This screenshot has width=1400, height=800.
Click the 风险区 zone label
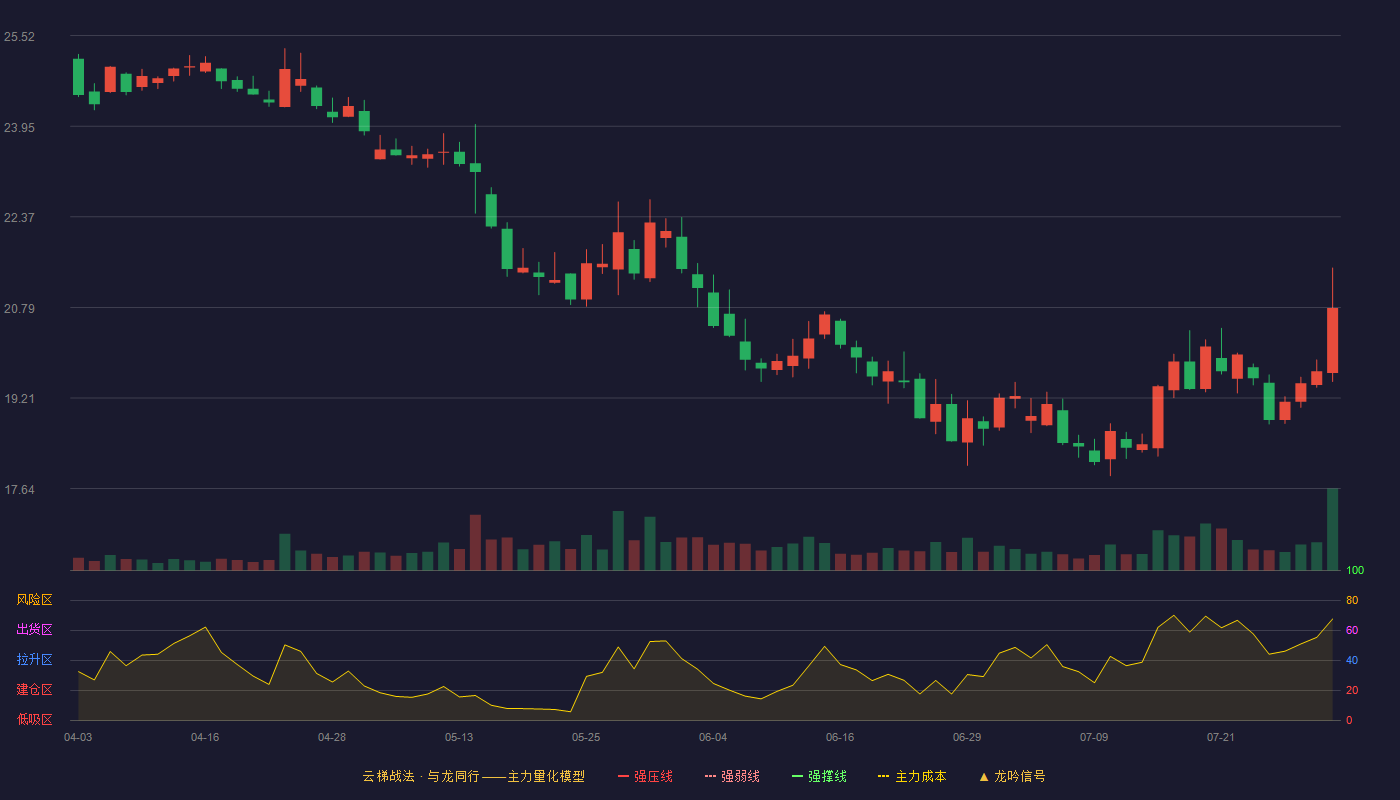coord(34,600)
